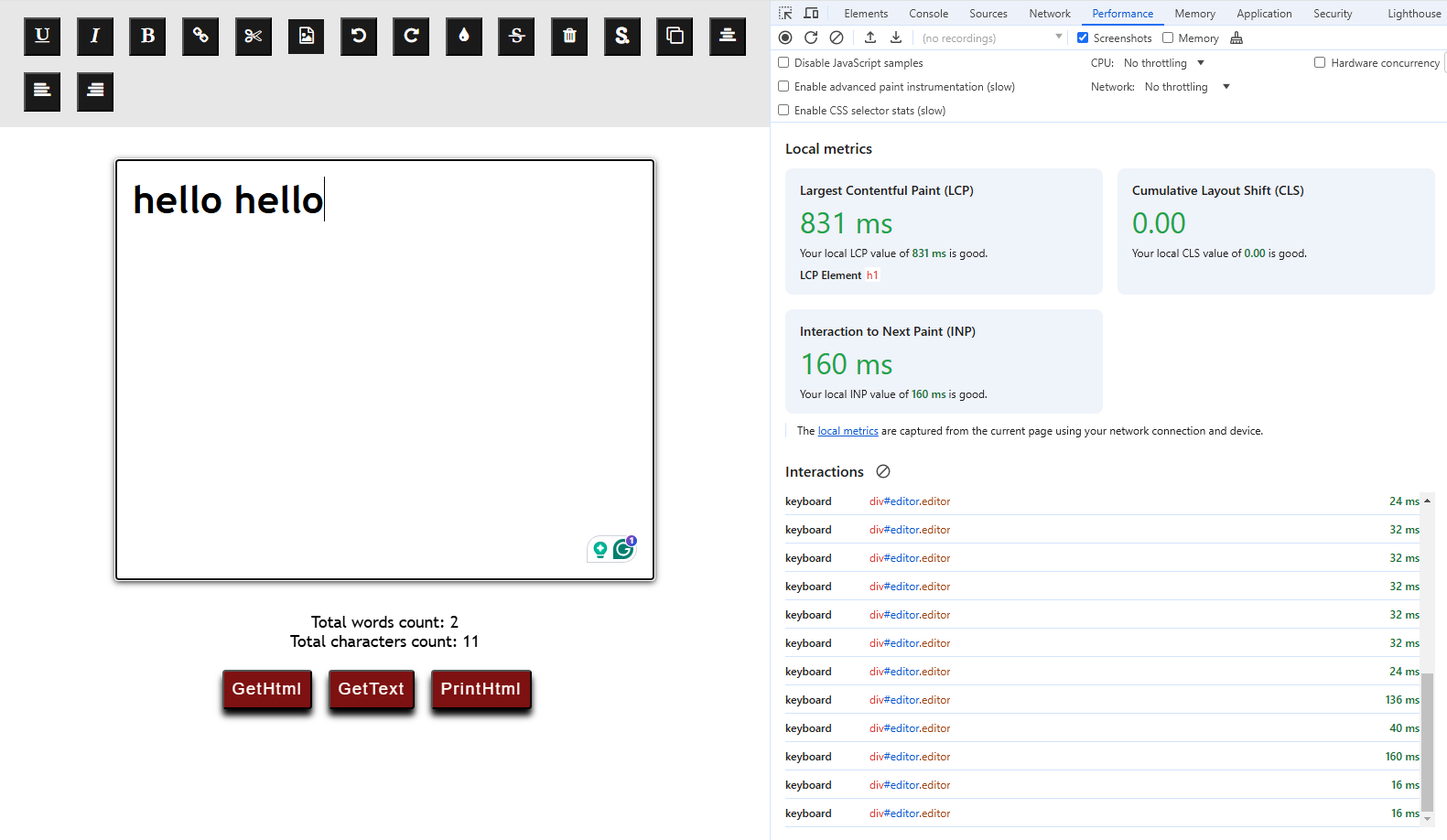The image size is (1447, 840).
Task: Click the GetText button
Action: tap(371, 689)
